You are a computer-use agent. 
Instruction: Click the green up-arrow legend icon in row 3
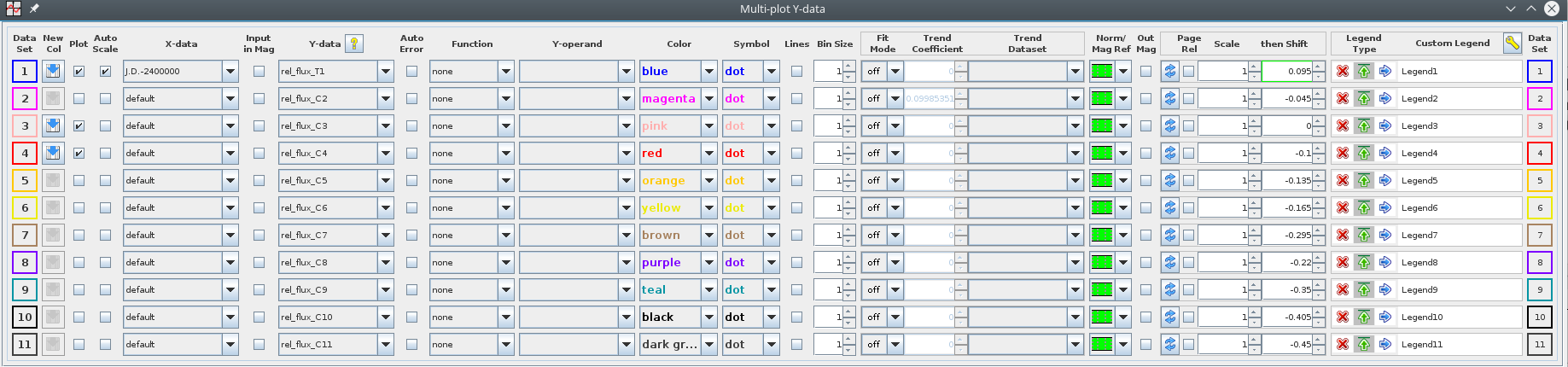tap(1364, 125)
